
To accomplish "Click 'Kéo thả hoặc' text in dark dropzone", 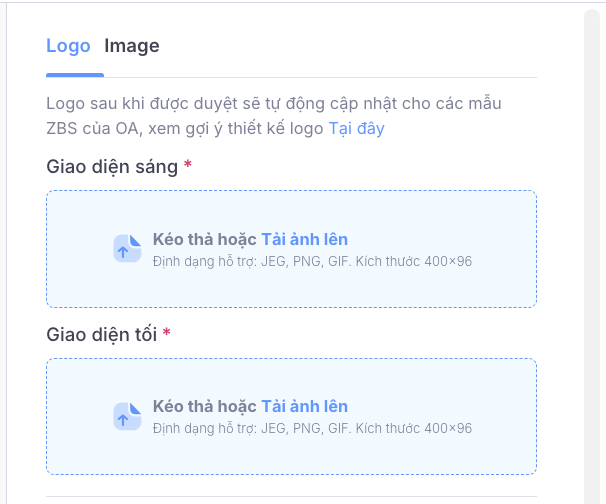I will (x=205, y=406).
